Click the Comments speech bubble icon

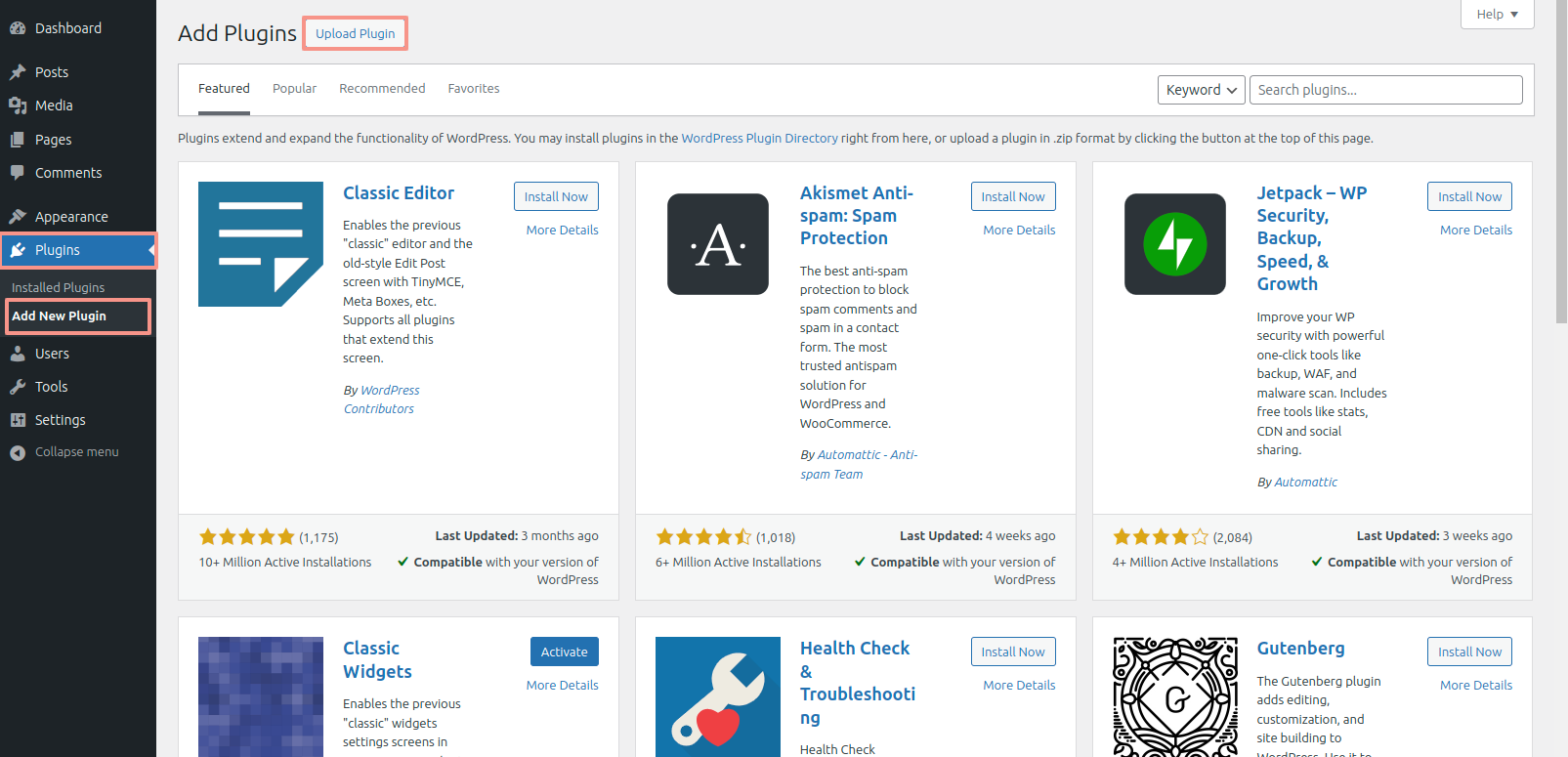(x=18, y=173)
